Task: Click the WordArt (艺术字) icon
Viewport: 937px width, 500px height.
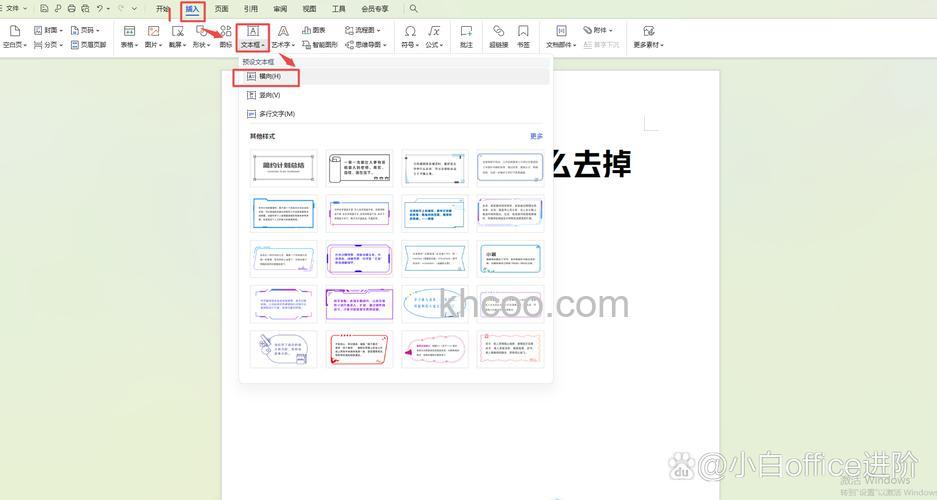Action: point(283,31)
